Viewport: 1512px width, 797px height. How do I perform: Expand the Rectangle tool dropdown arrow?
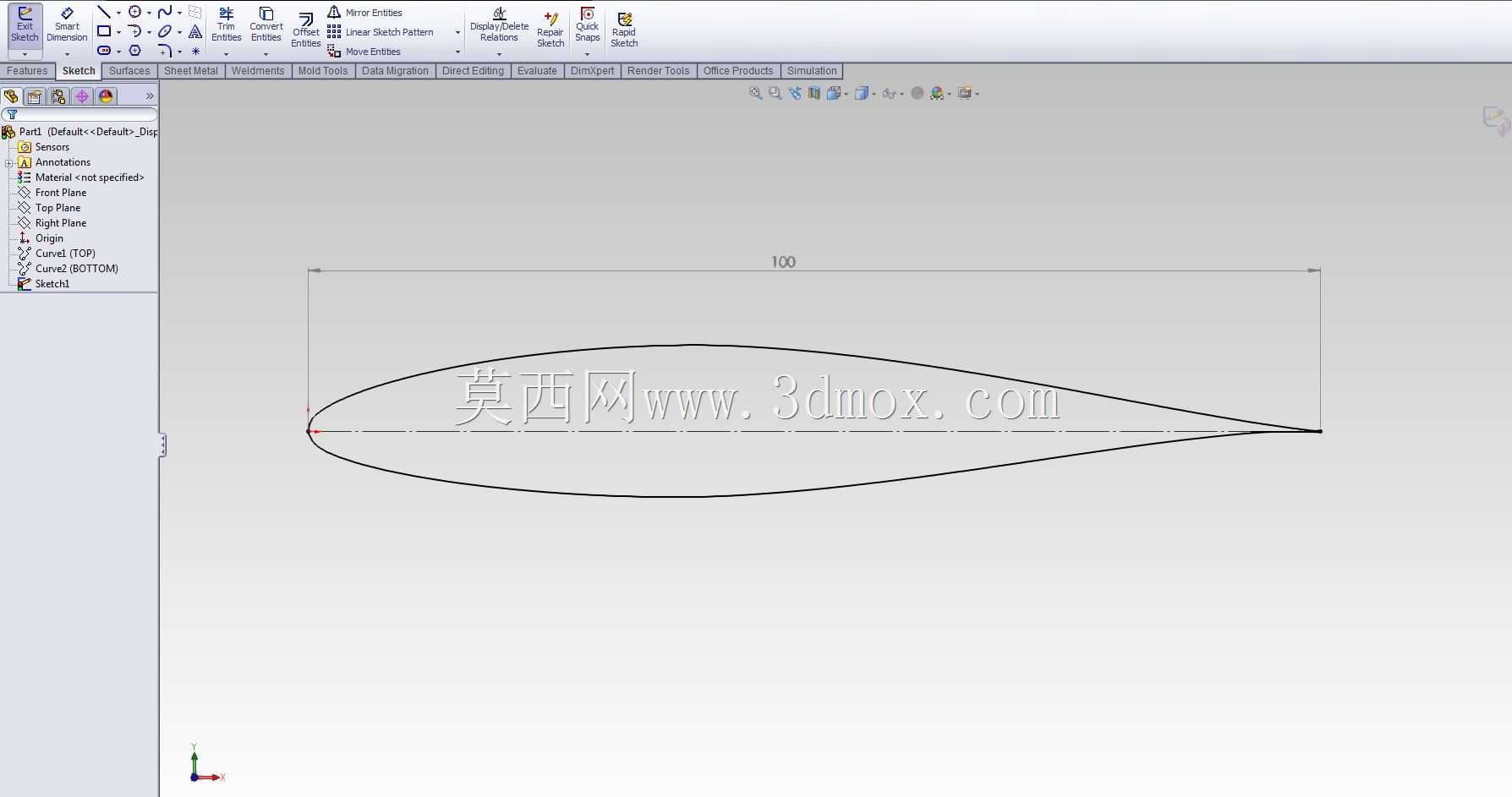pyautogui.click(x=118, y=32)
